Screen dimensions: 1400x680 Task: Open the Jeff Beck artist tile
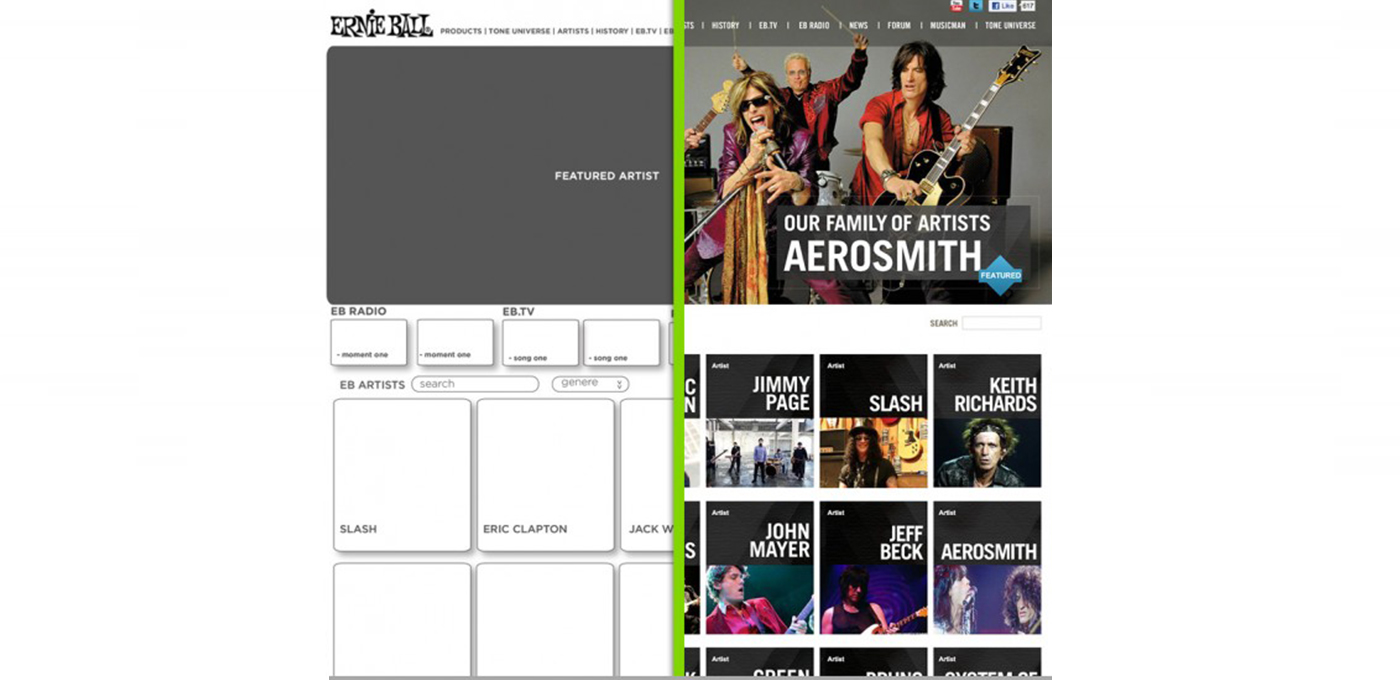coord(873,567)
